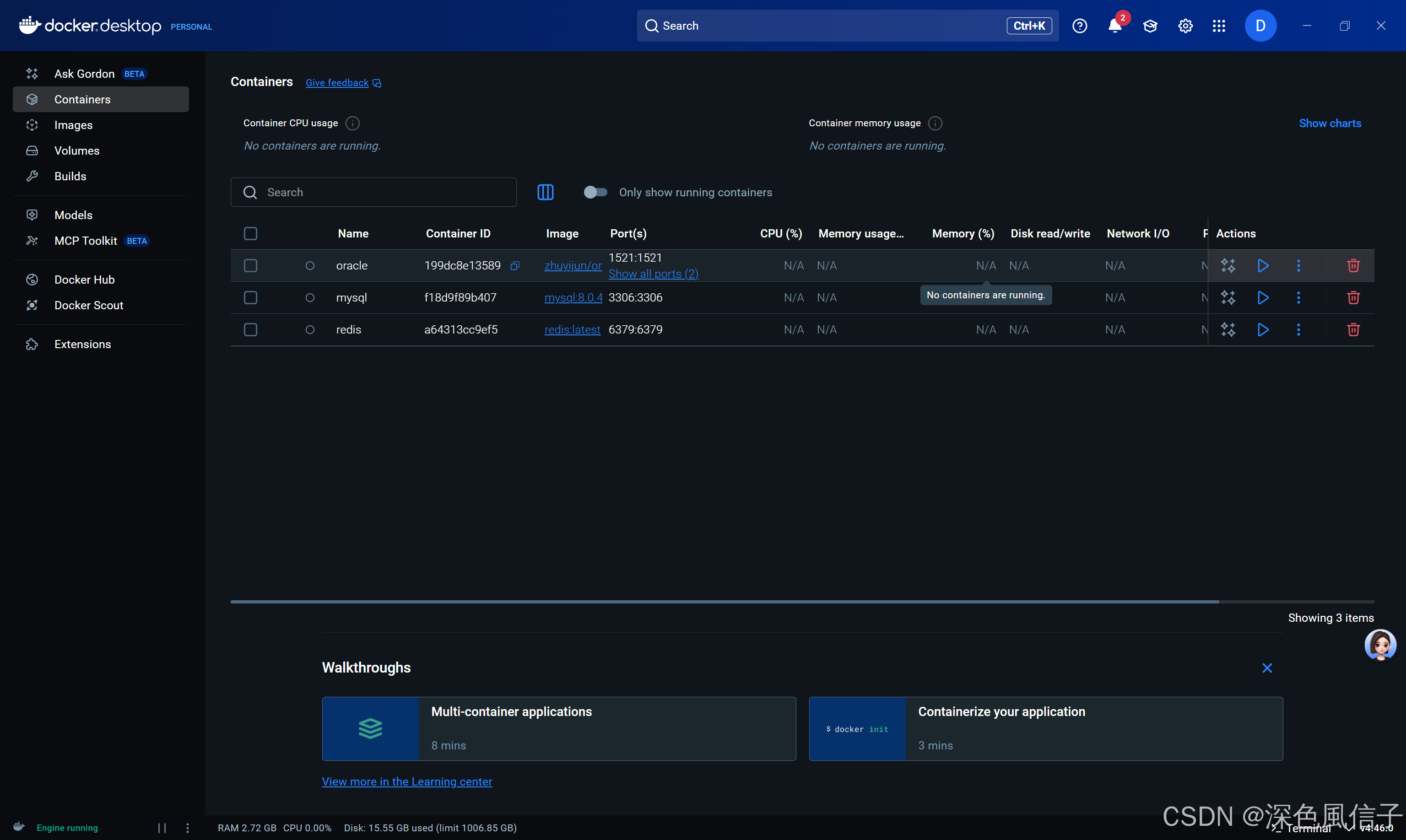Click Show charts
Viewport: 1406px width, 840px height.
1329,124
